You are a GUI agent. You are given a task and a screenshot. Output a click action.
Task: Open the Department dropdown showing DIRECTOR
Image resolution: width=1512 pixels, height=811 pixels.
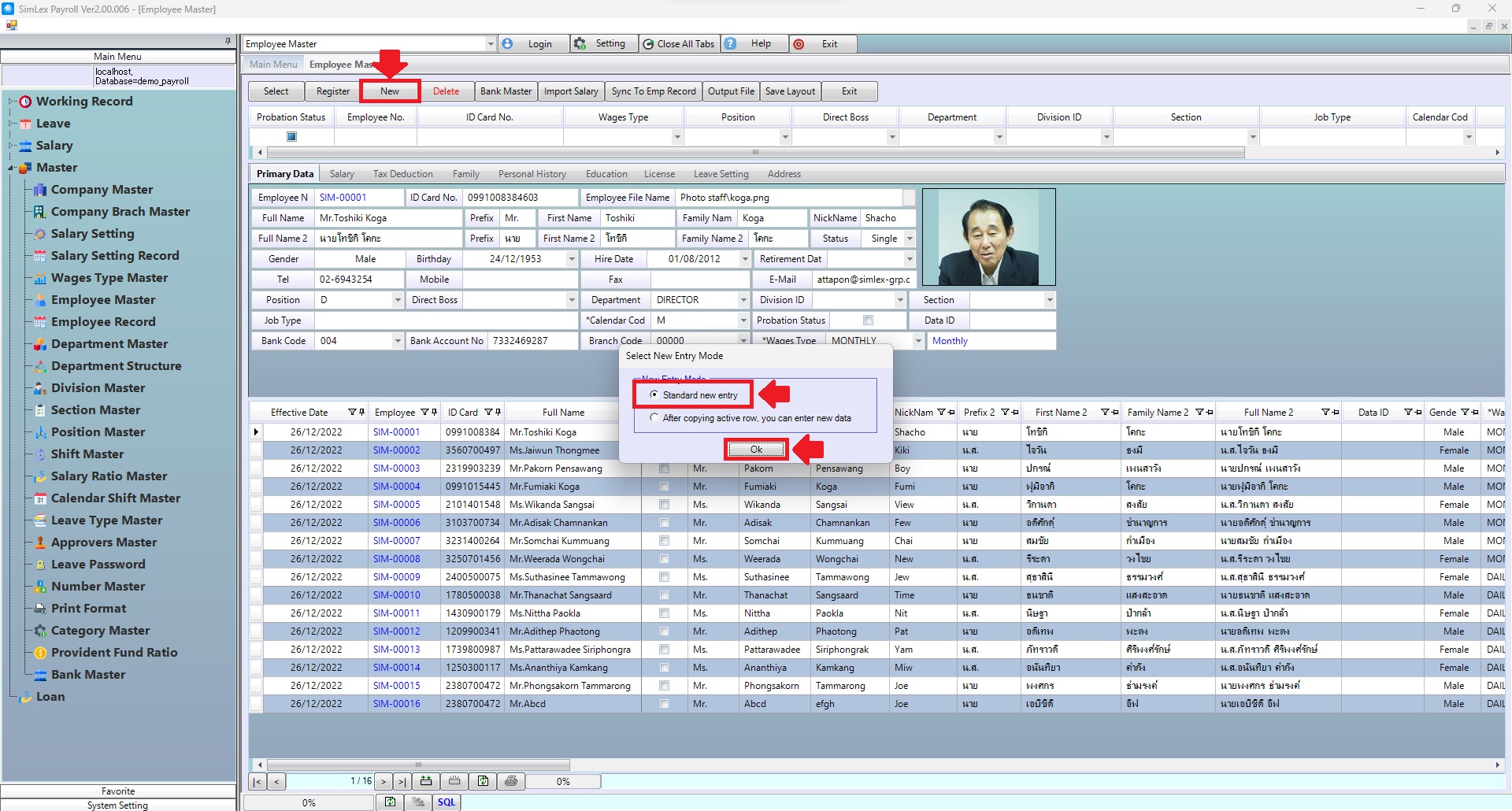click(743, 300)
